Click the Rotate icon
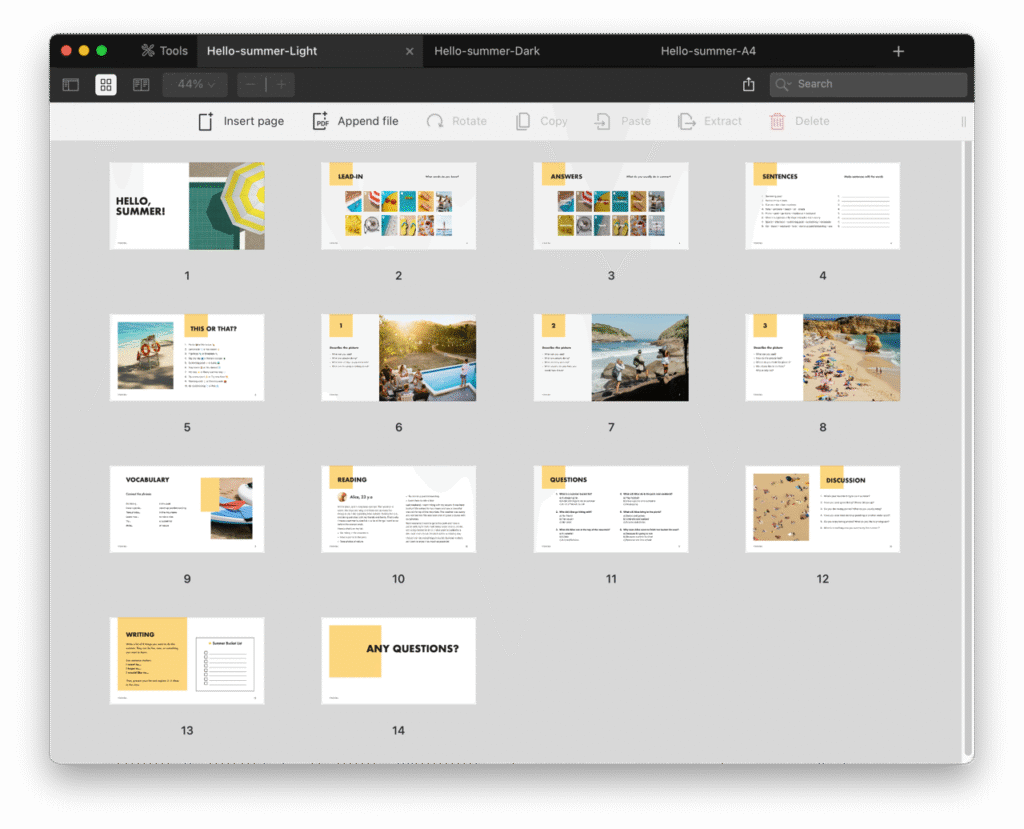This screenshot has width=1024, height=829. point(435,121)
